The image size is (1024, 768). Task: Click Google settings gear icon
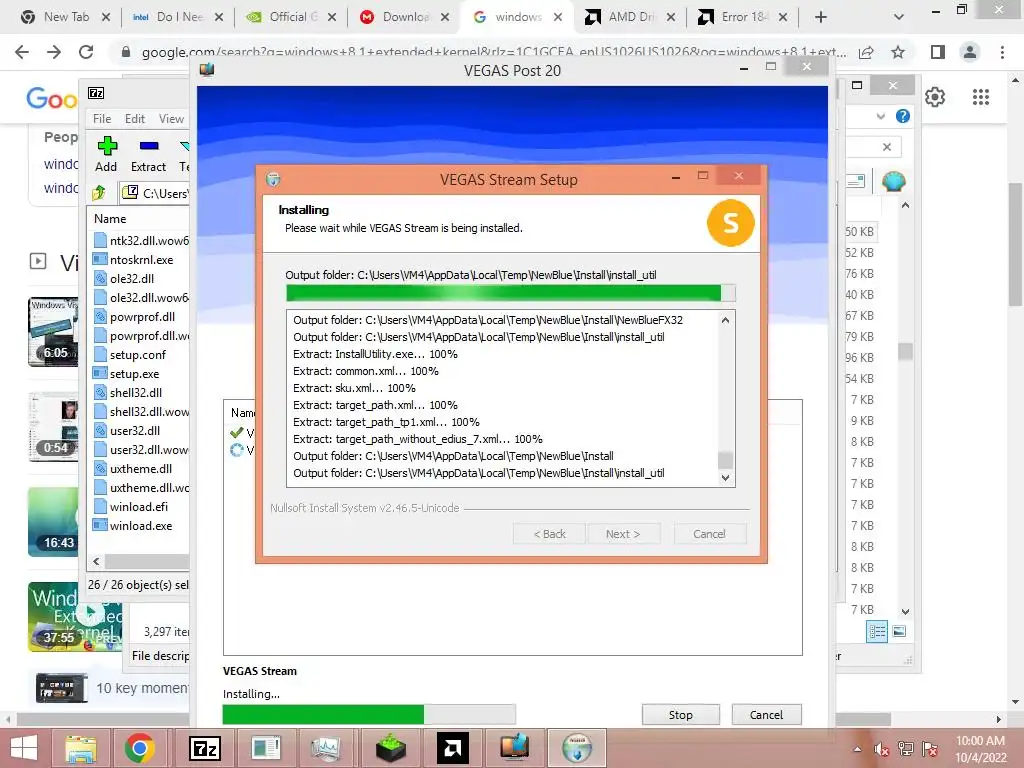point(935,97)
